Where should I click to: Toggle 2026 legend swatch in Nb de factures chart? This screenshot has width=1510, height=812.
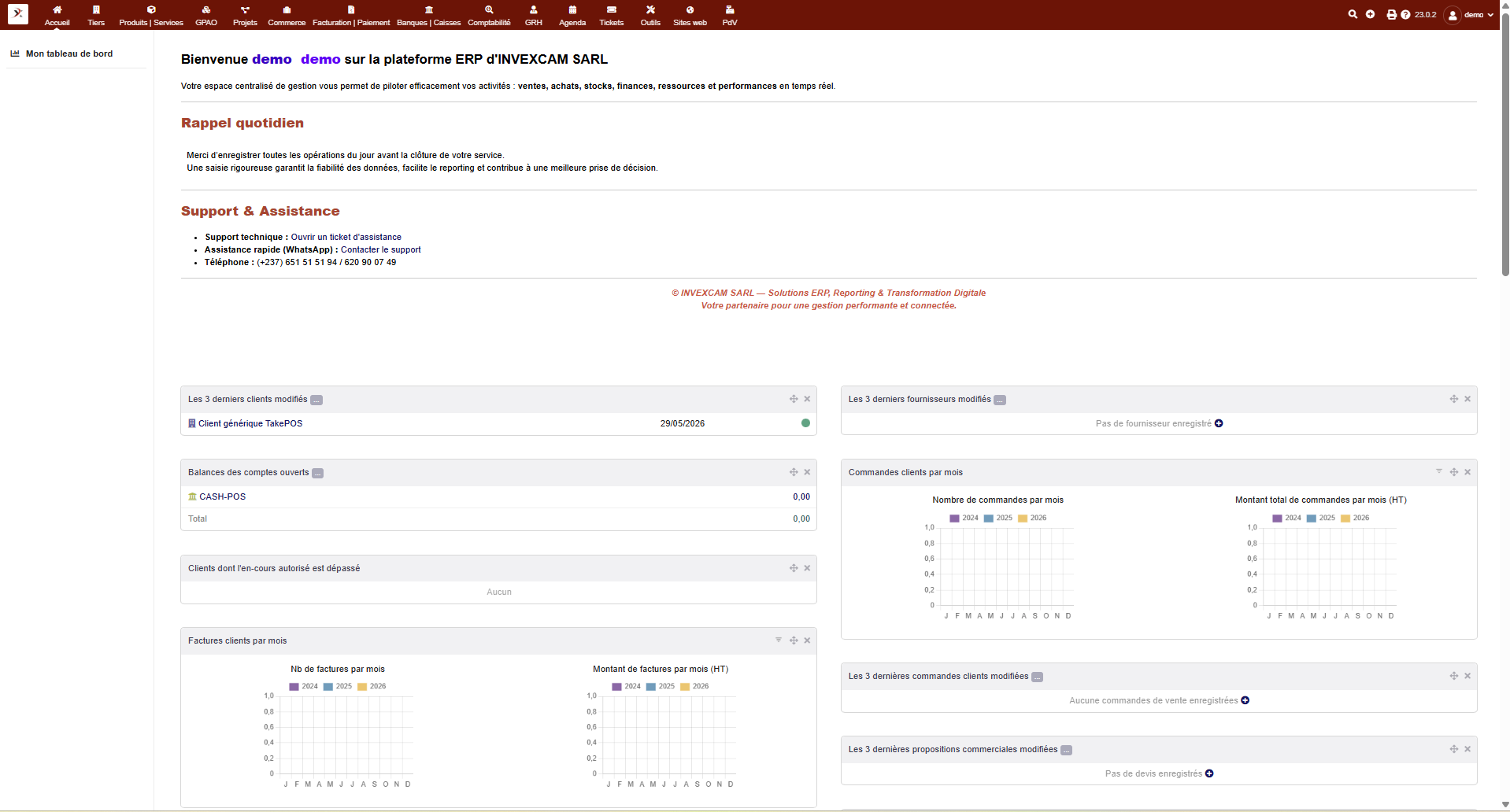(x=362, y=687)
